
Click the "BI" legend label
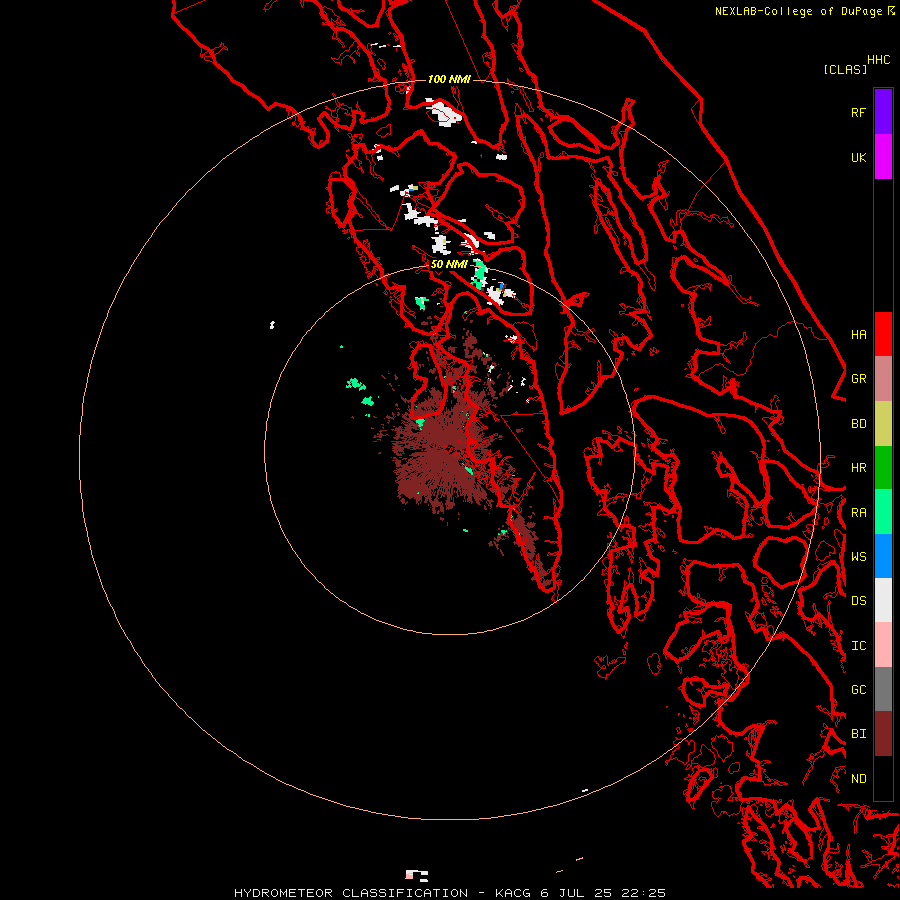click(x=858, y=734)
